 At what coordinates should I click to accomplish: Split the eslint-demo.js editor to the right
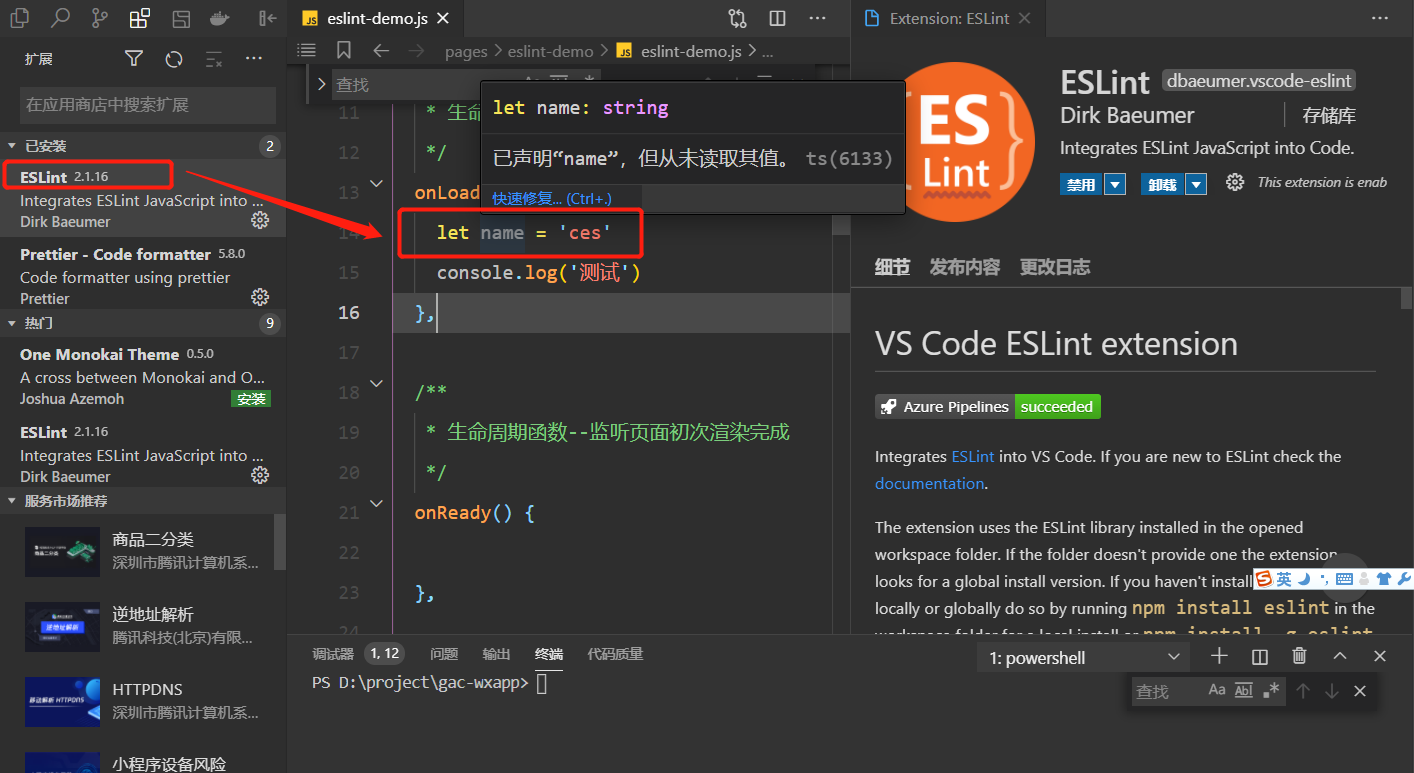tap(777, 18)
